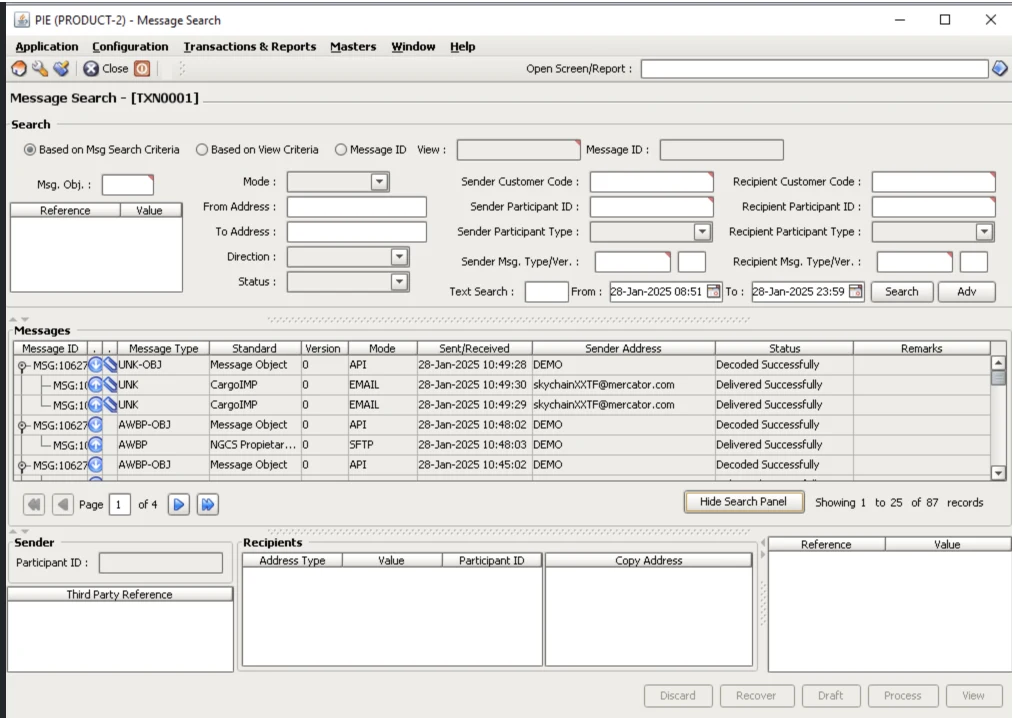Click the Close screen toolbar button
The height and width of the screenshot is (718, 1013).
tap(106, 69)
